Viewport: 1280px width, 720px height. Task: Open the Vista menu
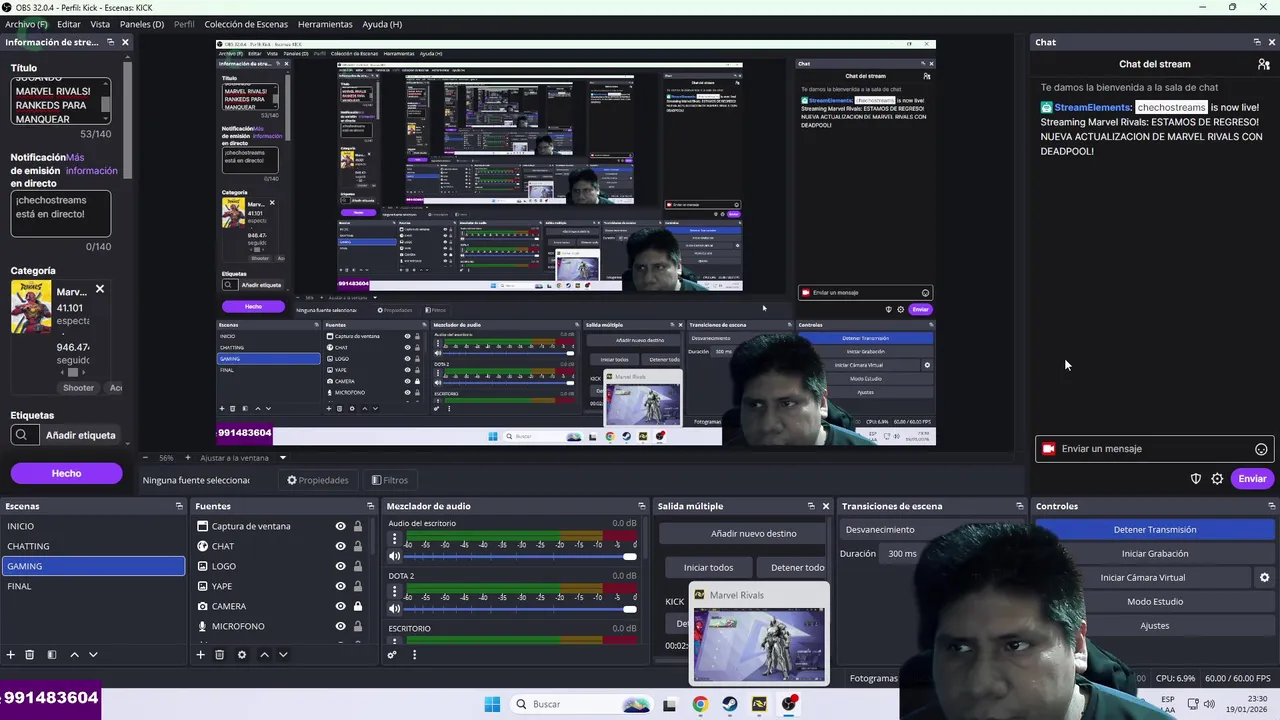click(100, 24)
